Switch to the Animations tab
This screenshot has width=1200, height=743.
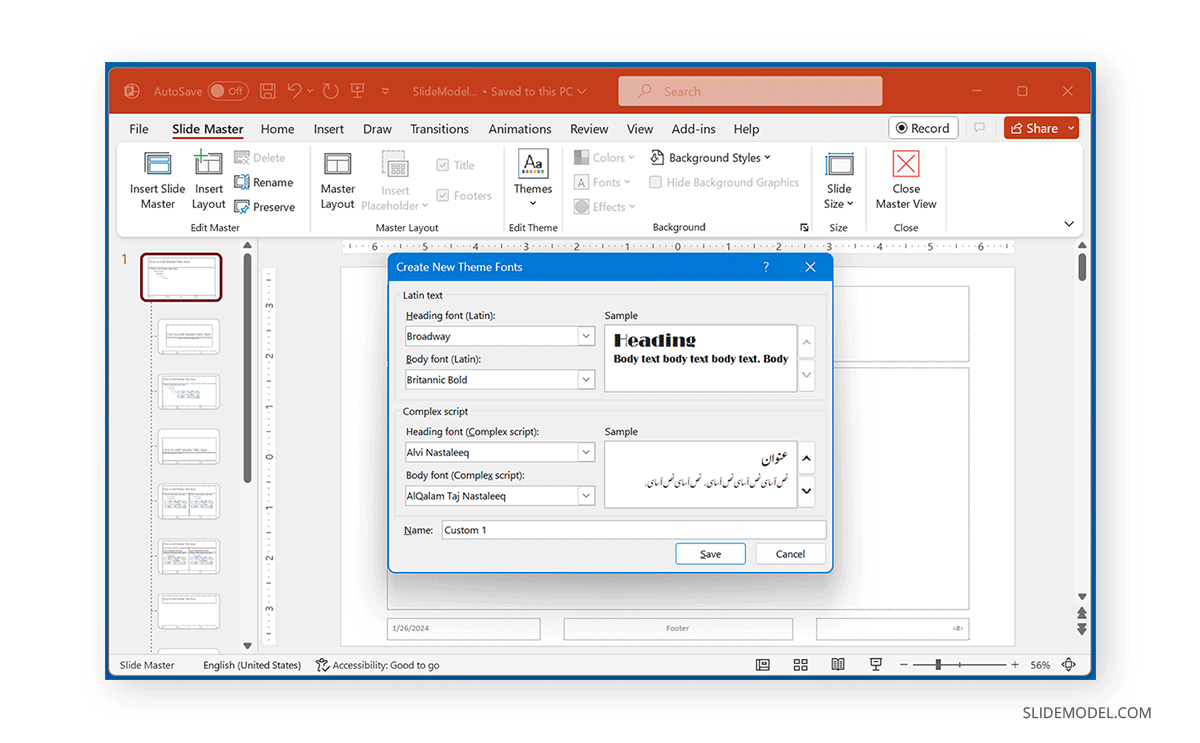click(520, 128)
